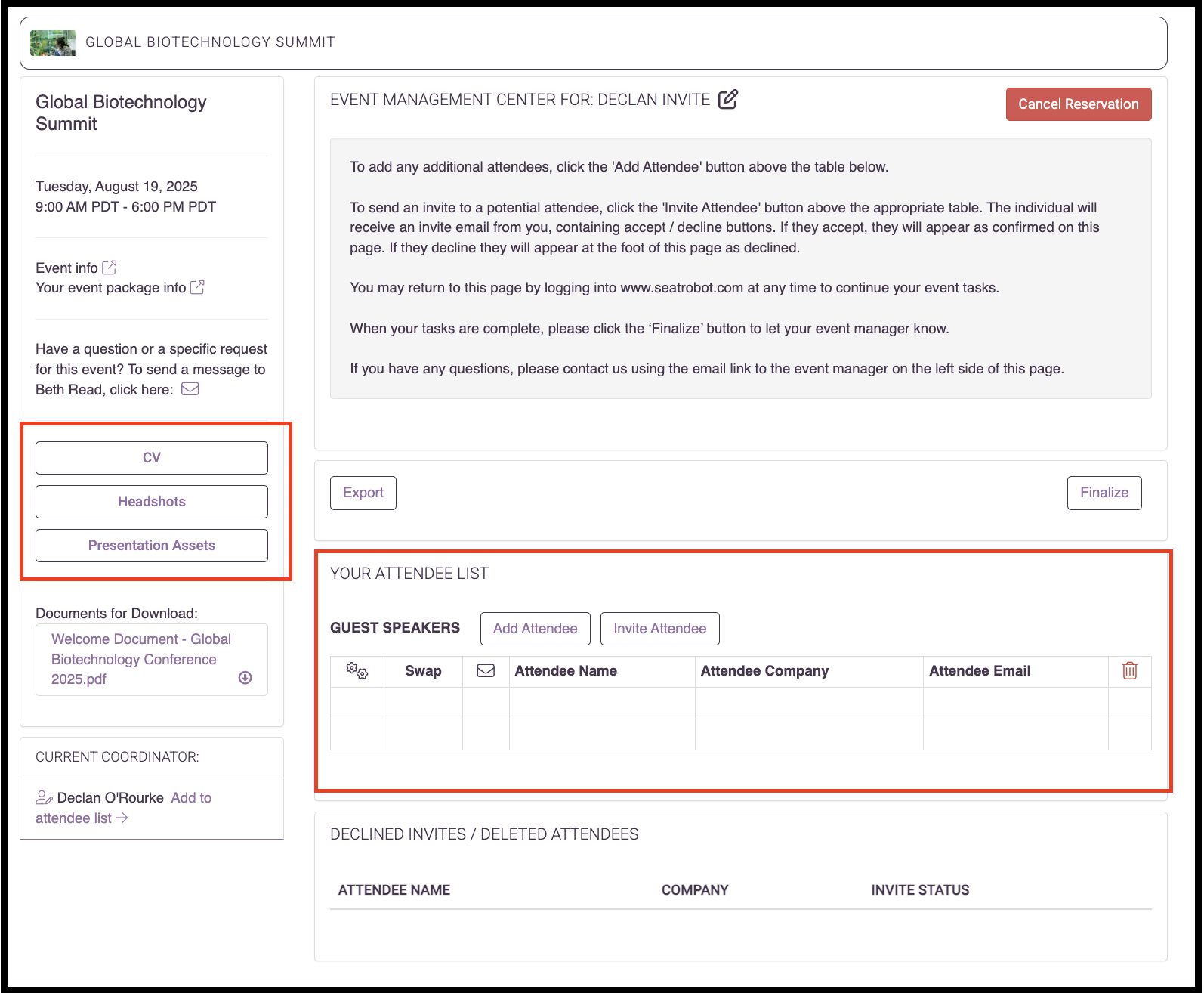Click the COMPANY header in declined invites

click(695, 889)
